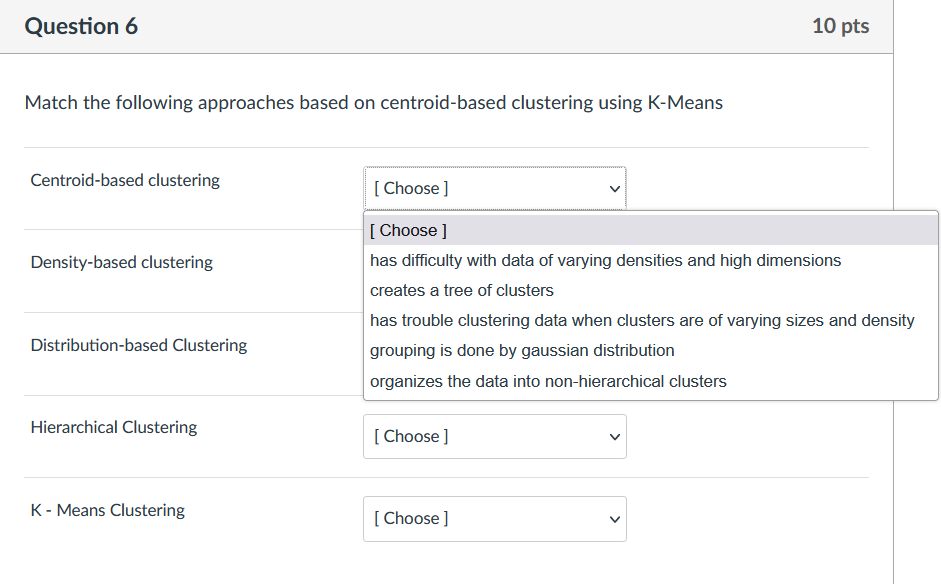This screenshot has height=584, width=941.
Task: Select the highlighted '[ Choose ]' entry in the list
Action: pyautogui.click(x=407, y=230)
